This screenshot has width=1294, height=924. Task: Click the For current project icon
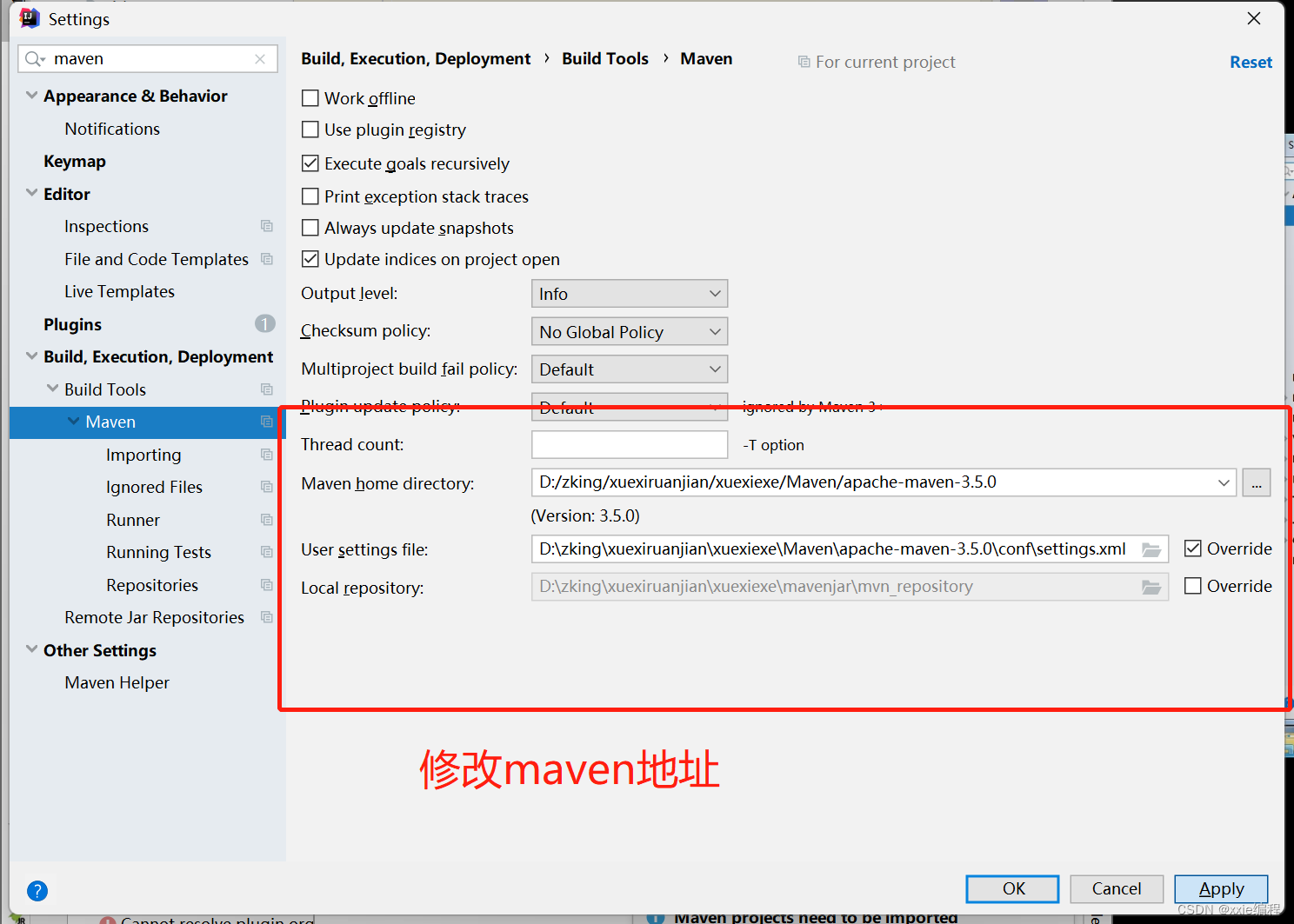[x=804, y=62]
